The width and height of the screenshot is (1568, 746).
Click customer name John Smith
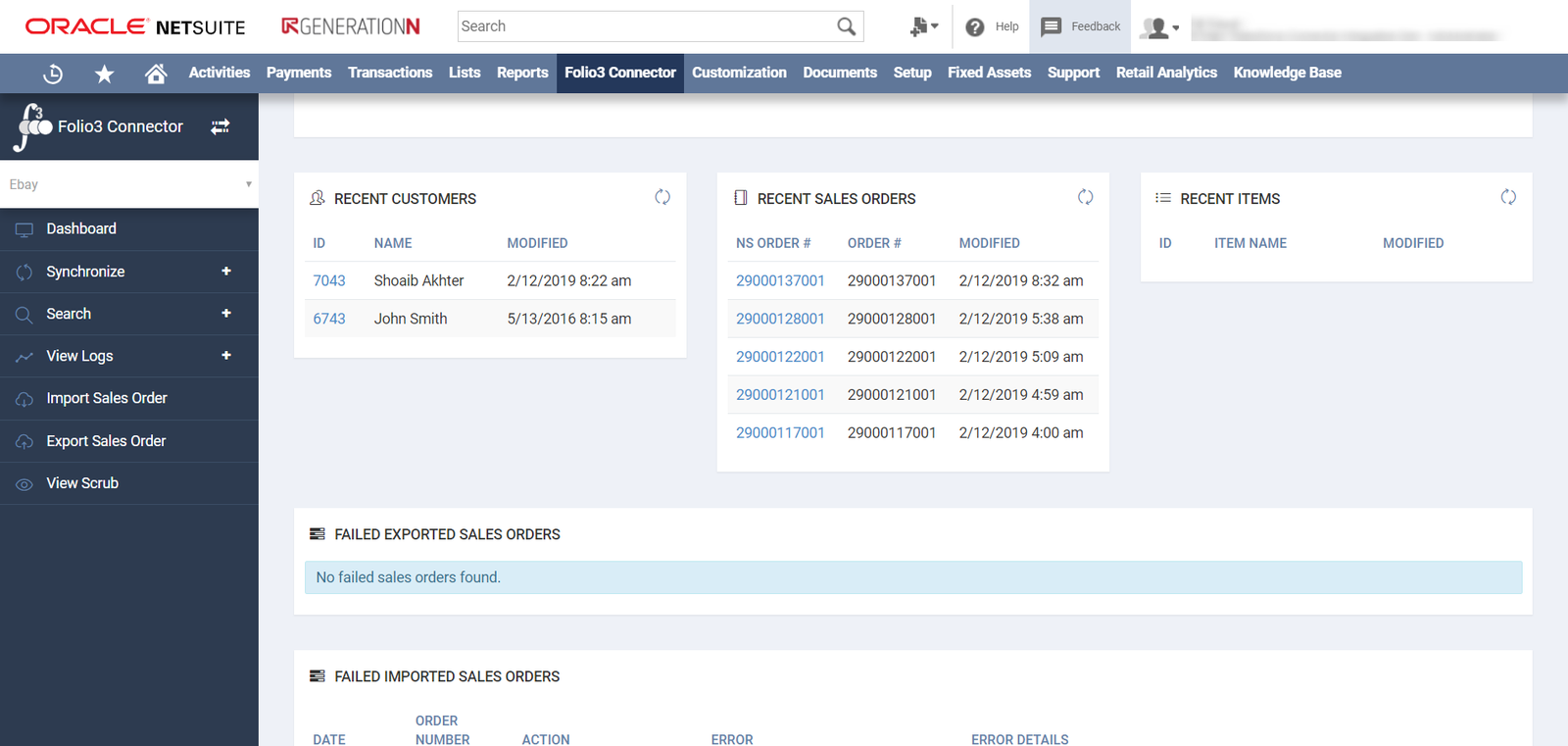[x=411, y=319]
